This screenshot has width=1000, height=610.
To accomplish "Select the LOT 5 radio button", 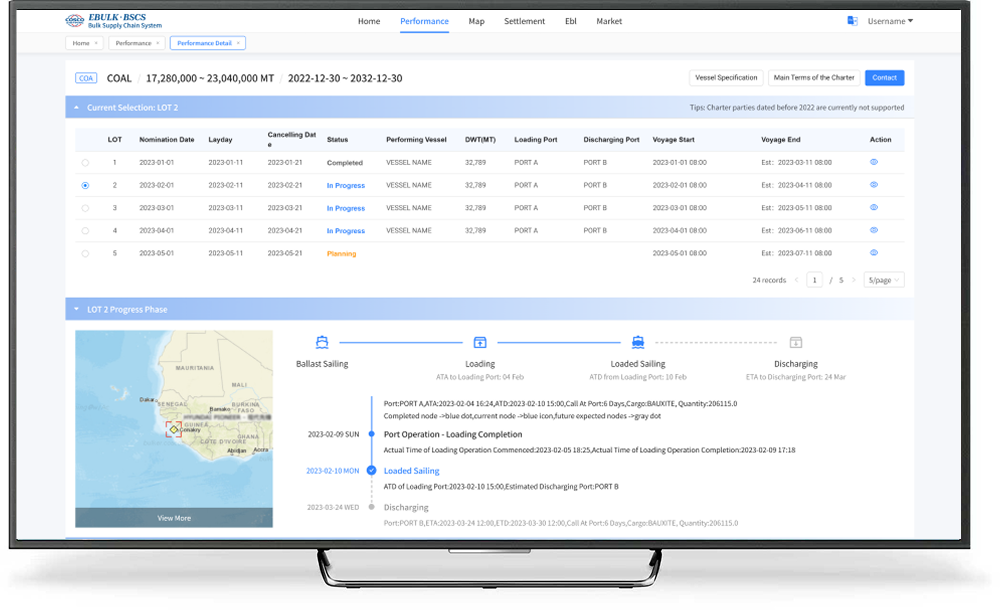I will pyautogui.click(x=85, y=253).
